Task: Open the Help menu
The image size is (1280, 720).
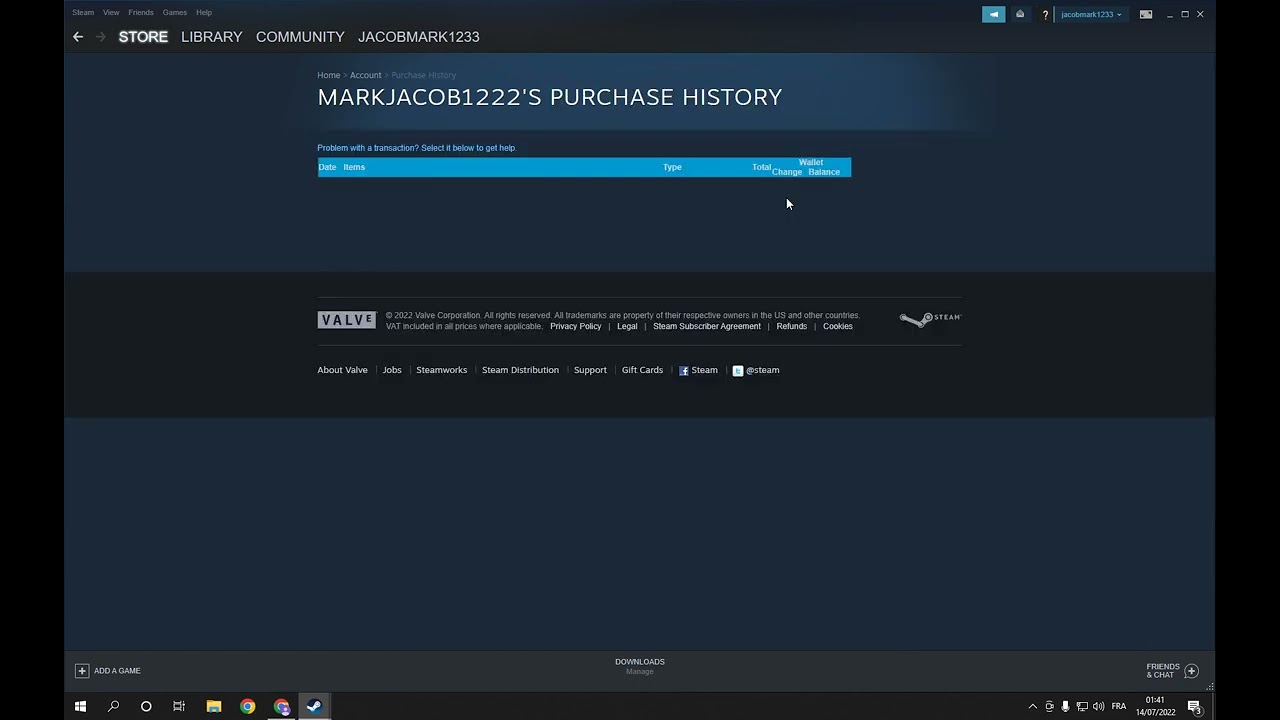Action: coord(204,12)
